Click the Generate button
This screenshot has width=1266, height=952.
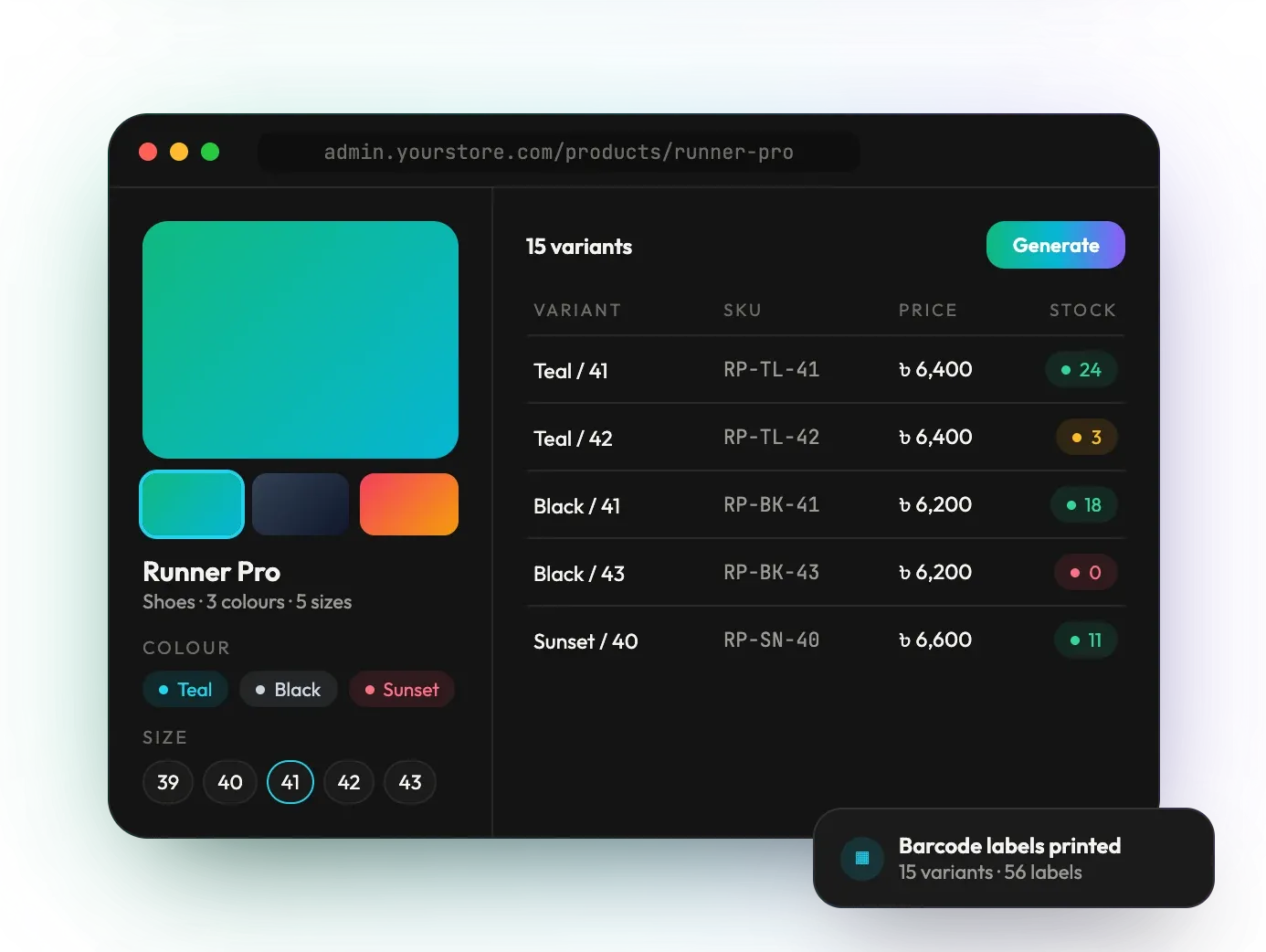(x=1055, y=245)
